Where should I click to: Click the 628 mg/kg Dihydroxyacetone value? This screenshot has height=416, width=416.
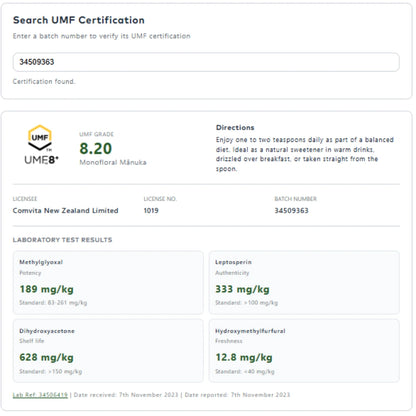click(47, 357)
